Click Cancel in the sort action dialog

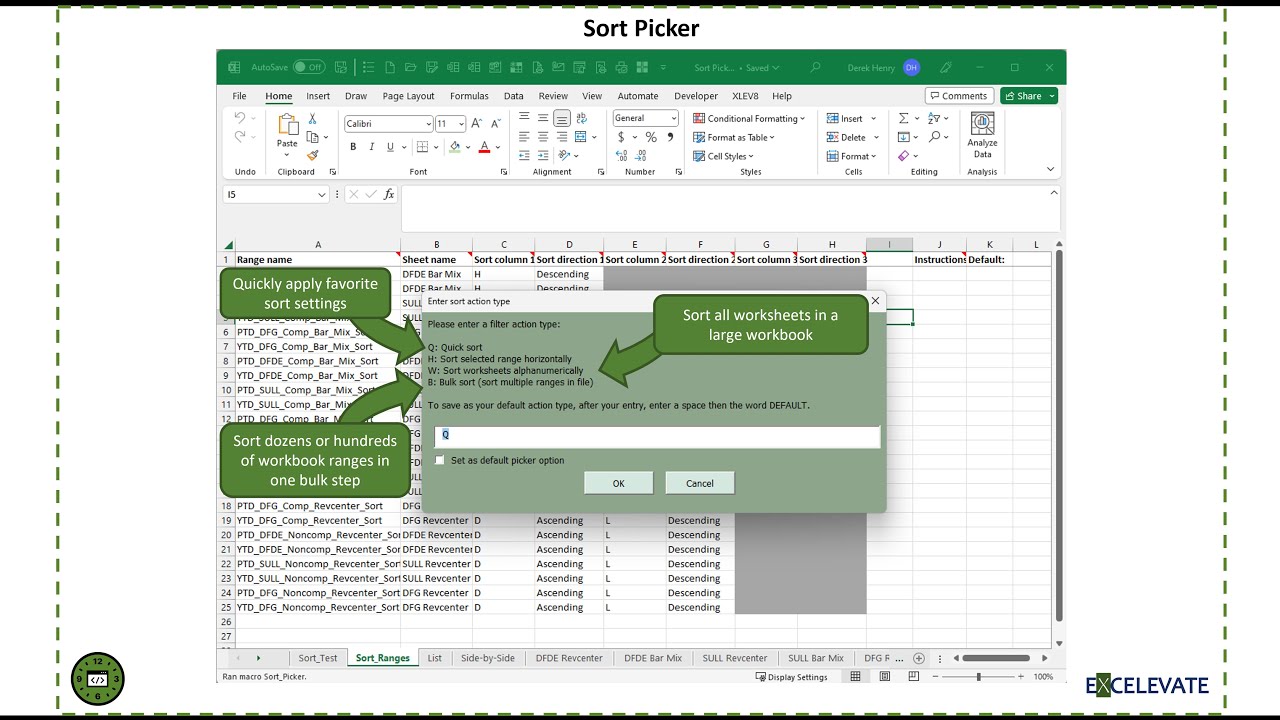(x=700, y=483)
